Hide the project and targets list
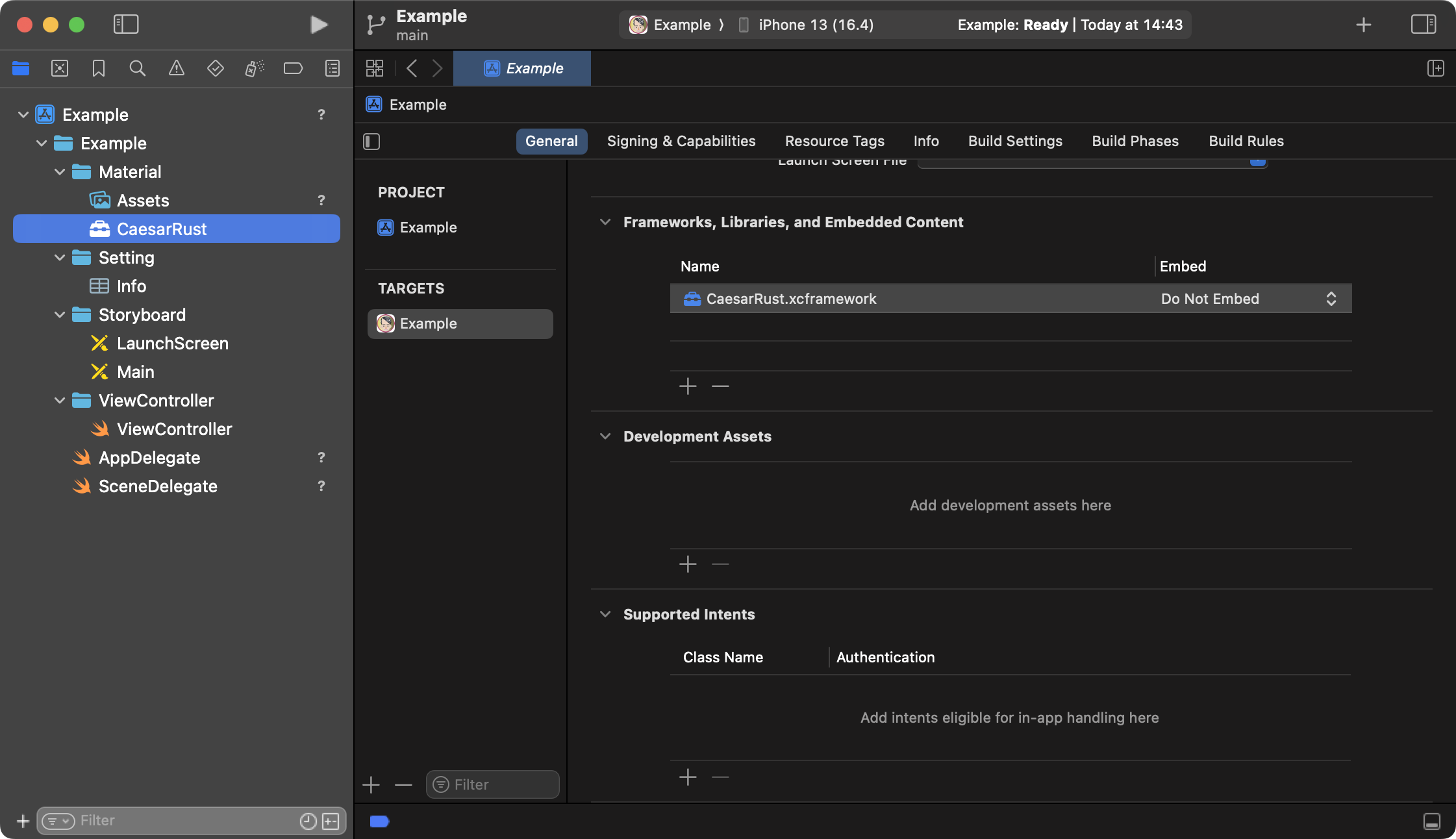 pyautogui.click(x=371, y=142)
